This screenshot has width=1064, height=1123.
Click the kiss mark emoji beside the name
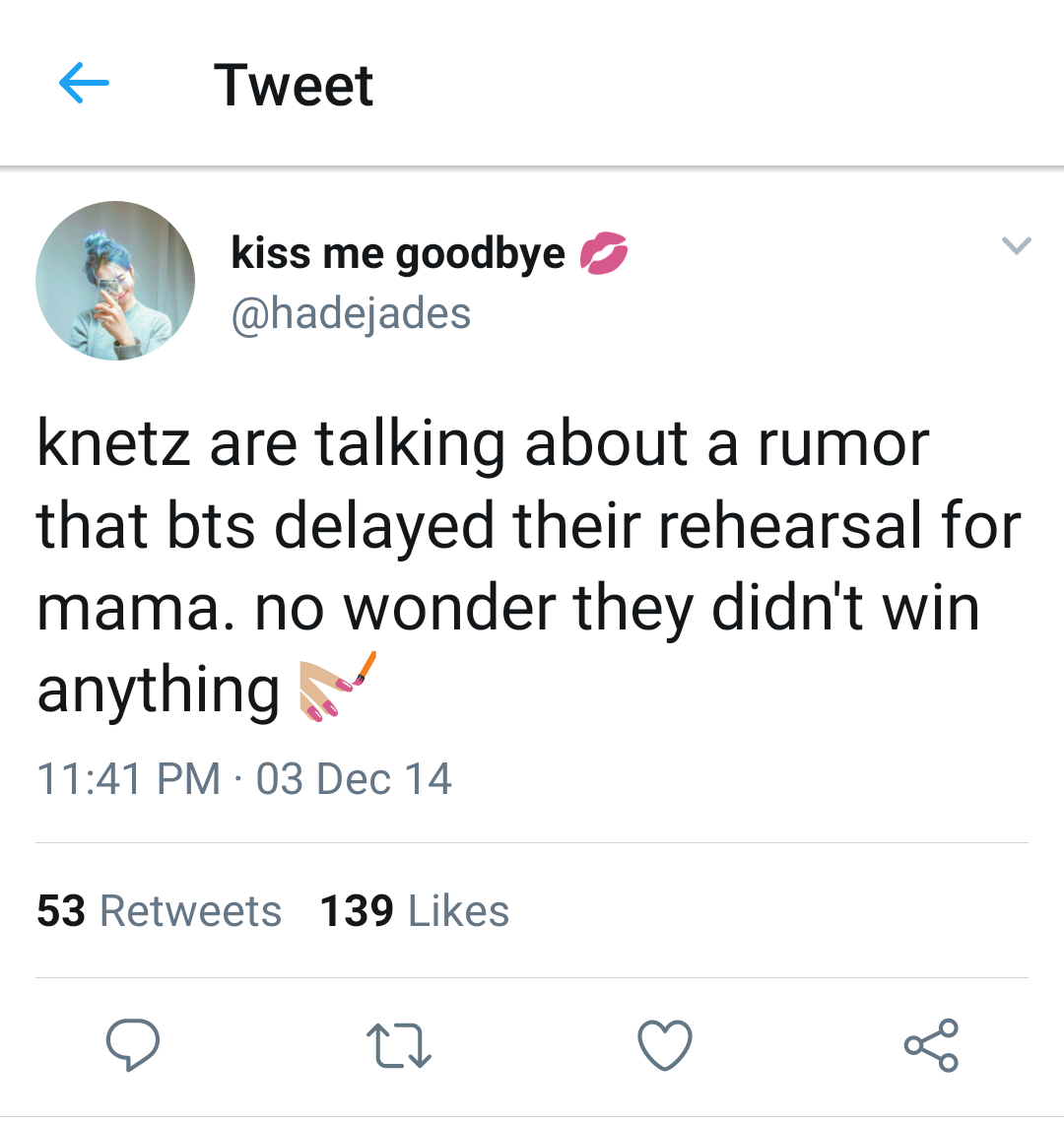(x=603, y=253)
